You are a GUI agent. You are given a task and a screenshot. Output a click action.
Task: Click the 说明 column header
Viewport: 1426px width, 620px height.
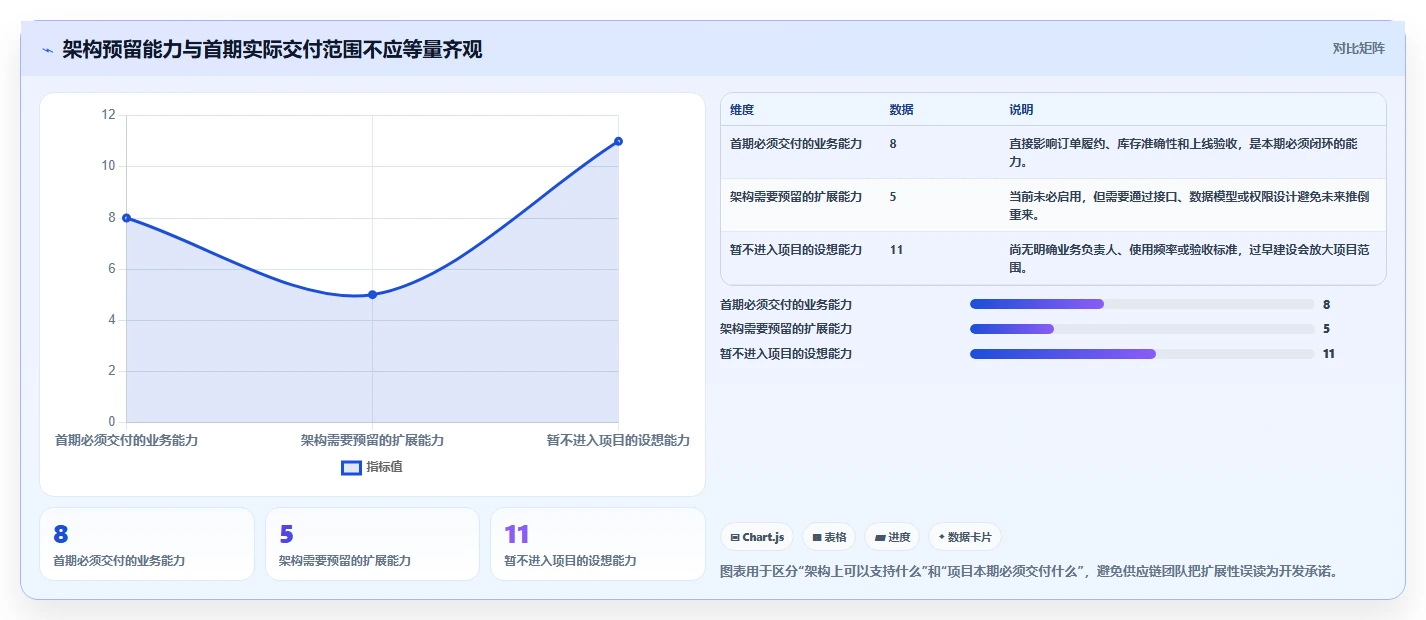[x=1021, y=109]
